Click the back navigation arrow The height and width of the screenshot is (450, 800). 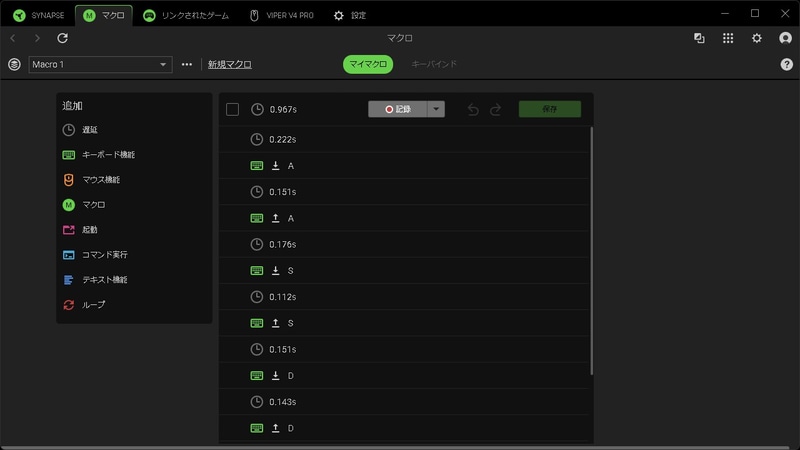click(x=13, y=38)
